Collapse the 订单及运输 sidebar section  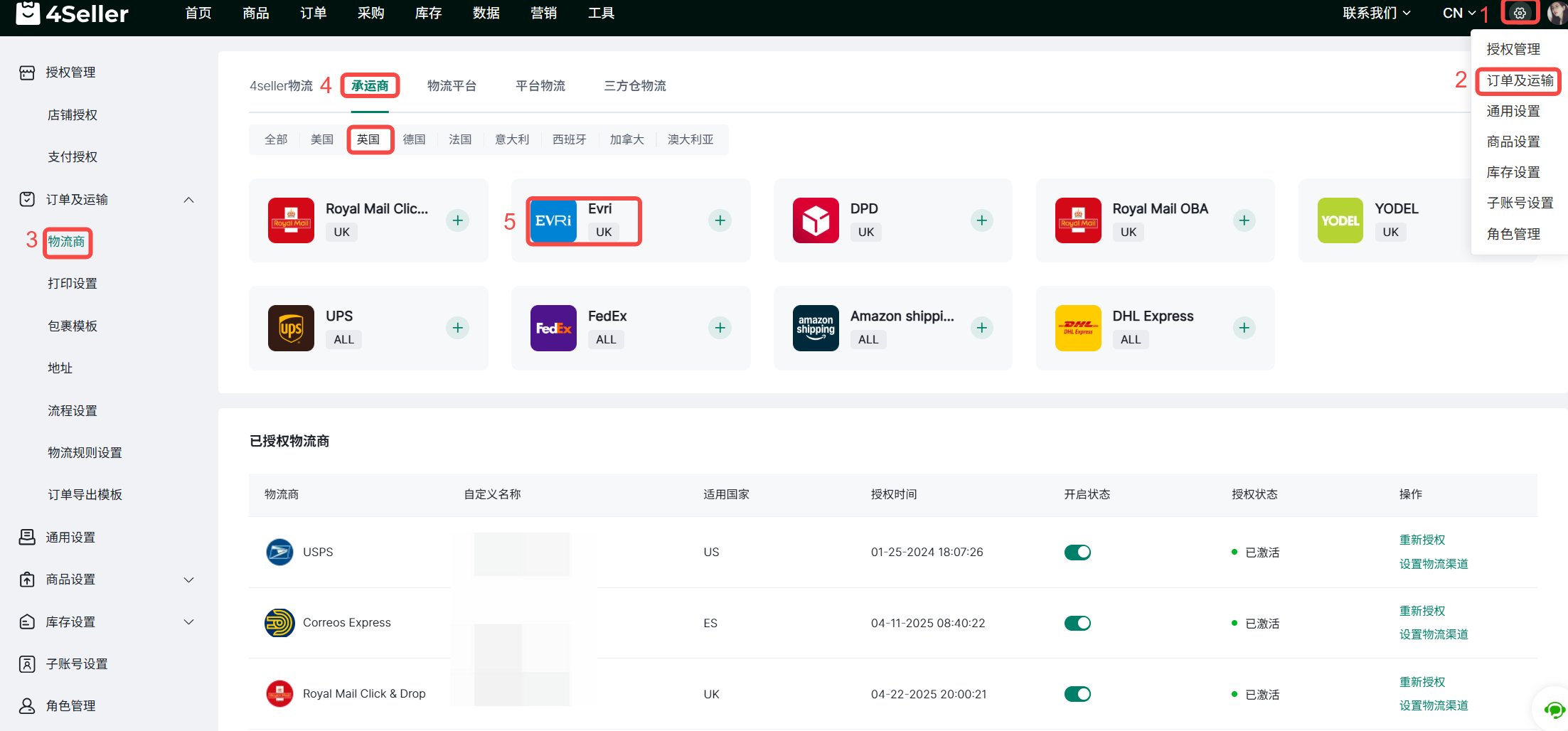point(188,200)
